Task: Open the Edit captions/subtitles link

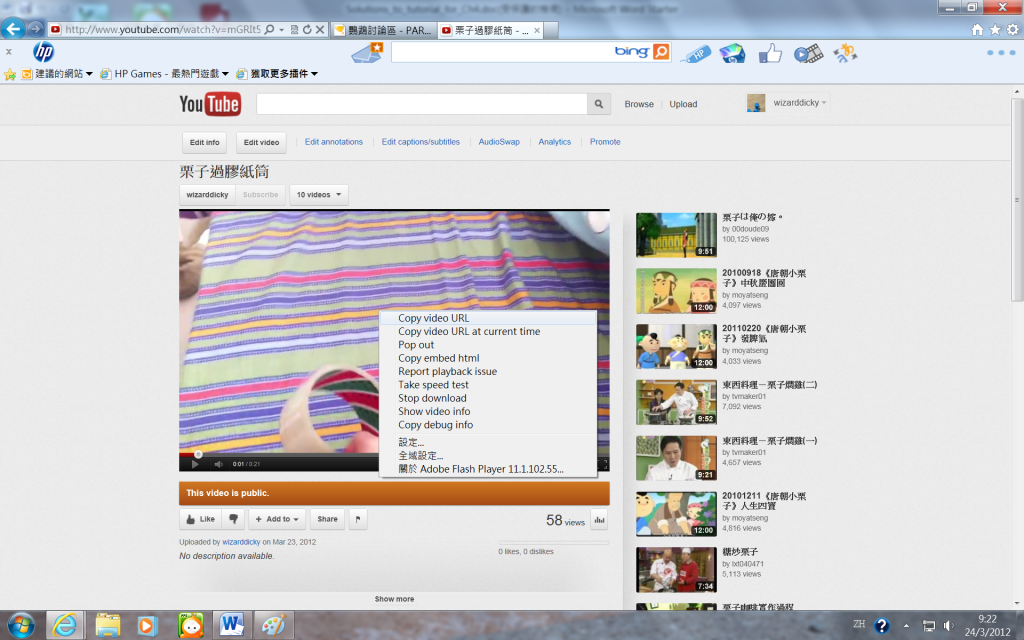Action: click(x=421, y=142)
